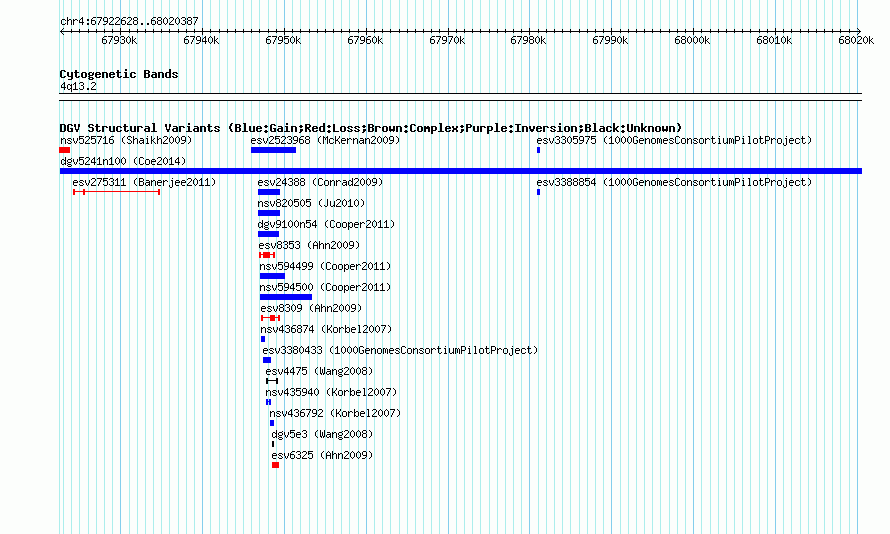This screenshot has height=534, width=890.
Task: Open the esv24388 (Conrad2009) label
Action: click(320, 182)
